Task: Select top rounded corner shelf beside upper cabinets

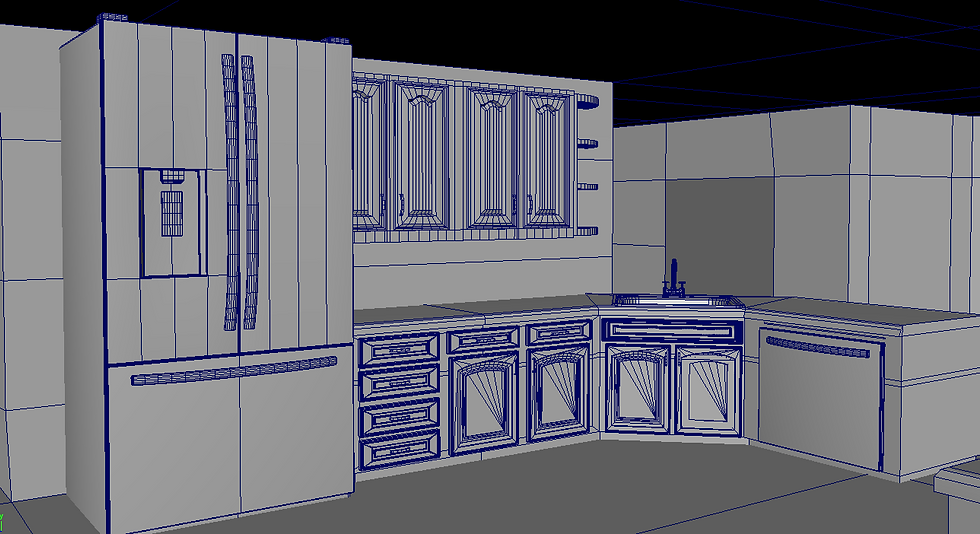Action: [588, 101]
